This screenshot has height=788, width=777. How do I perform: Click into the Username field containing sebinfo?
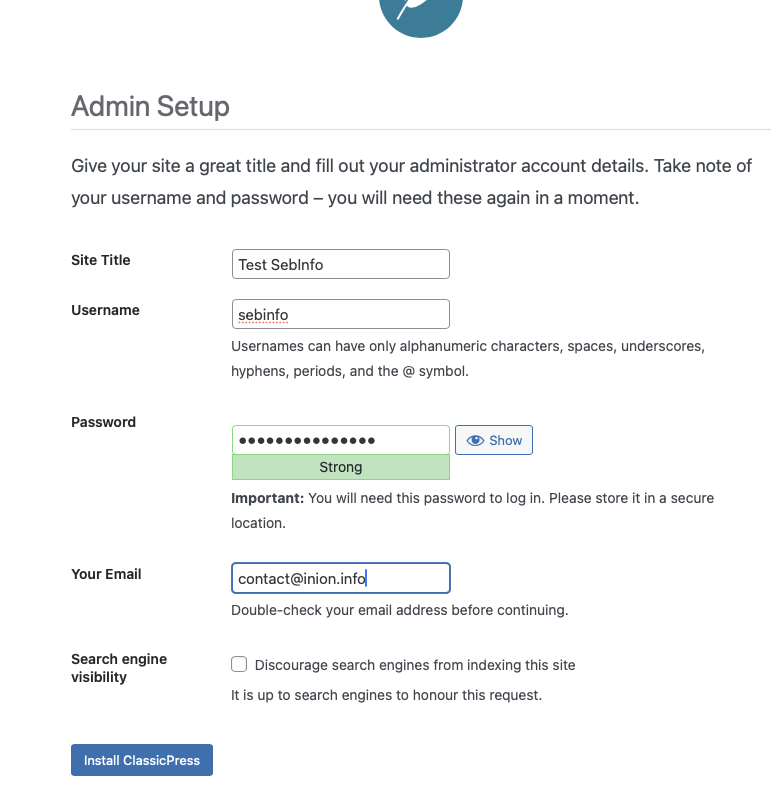tap(340, 314)
